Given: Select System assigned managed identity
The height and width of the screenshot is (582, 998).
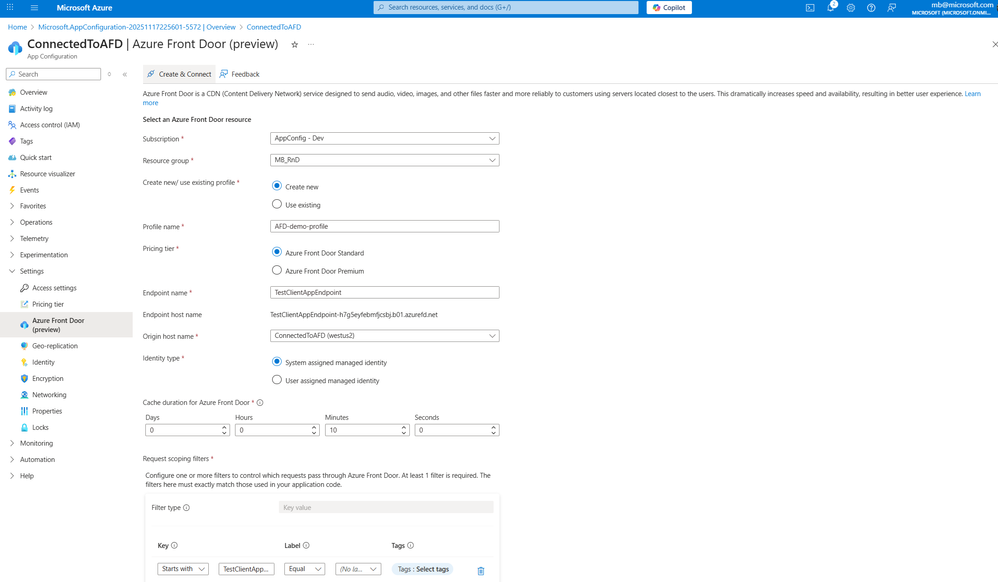Looking at the screenshot, I should click(x=277, y=362).
